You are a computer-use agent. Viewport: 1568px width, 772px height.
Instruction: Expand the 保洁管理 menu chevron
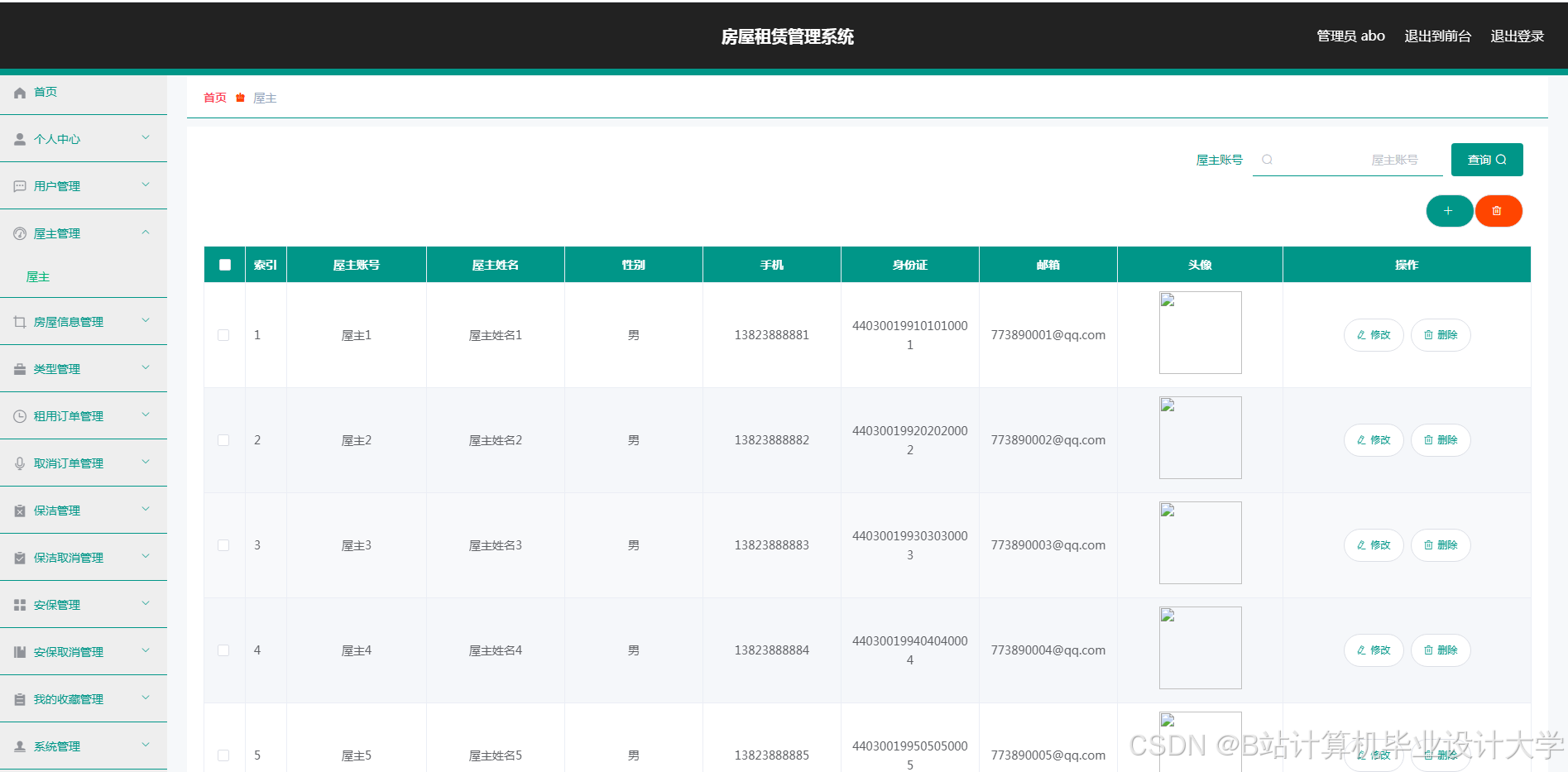[146, 509]
